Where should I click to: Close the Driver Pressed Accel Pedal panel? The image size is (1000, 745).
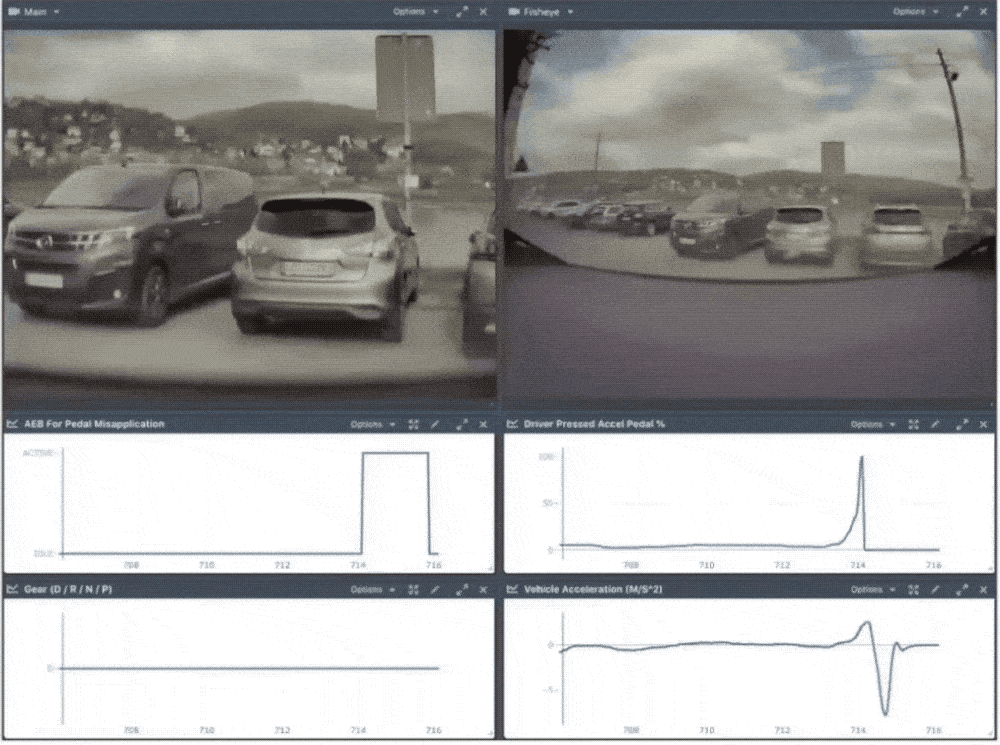coord(983,424)
